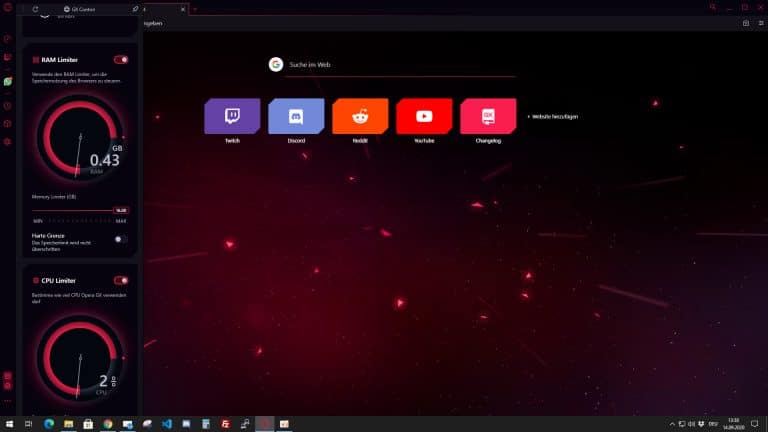Pin the GX Control panel
The width and height of the screenshot is (768, 432).
[136, 9]
